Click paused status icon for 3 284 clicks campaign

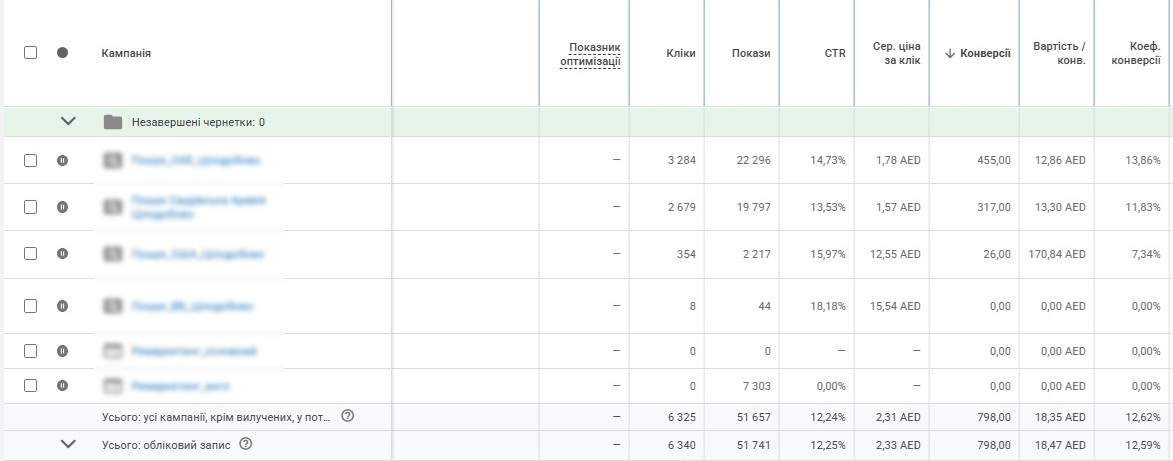(x=62, y=160)
